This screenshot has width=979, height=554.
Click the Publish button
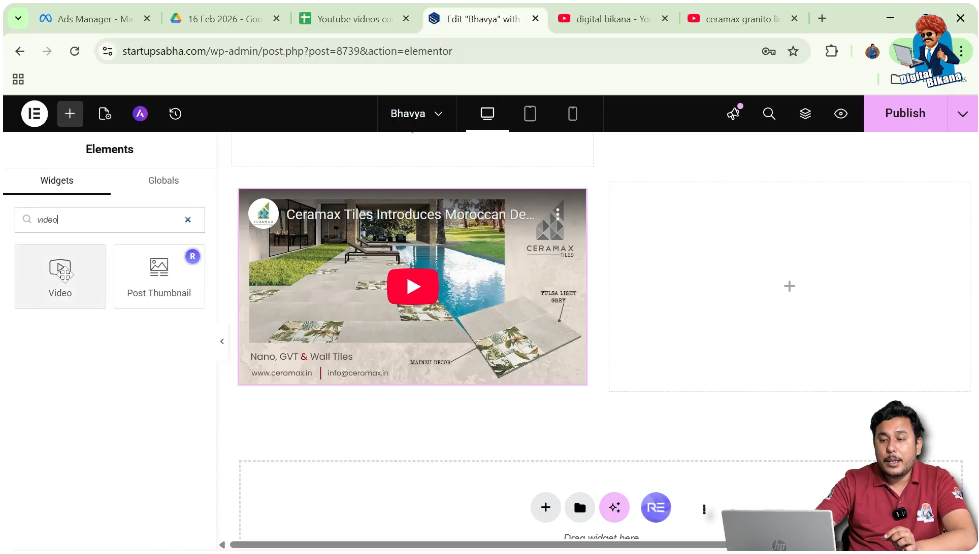point(905,113)
